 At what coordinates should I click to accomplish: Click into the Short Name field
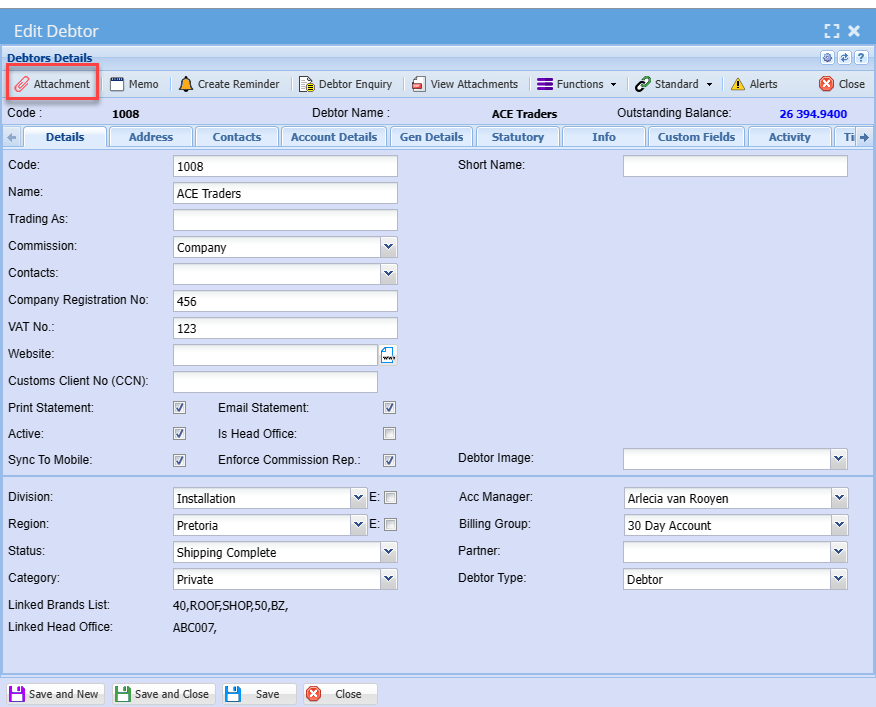click(x=734, y=166)
